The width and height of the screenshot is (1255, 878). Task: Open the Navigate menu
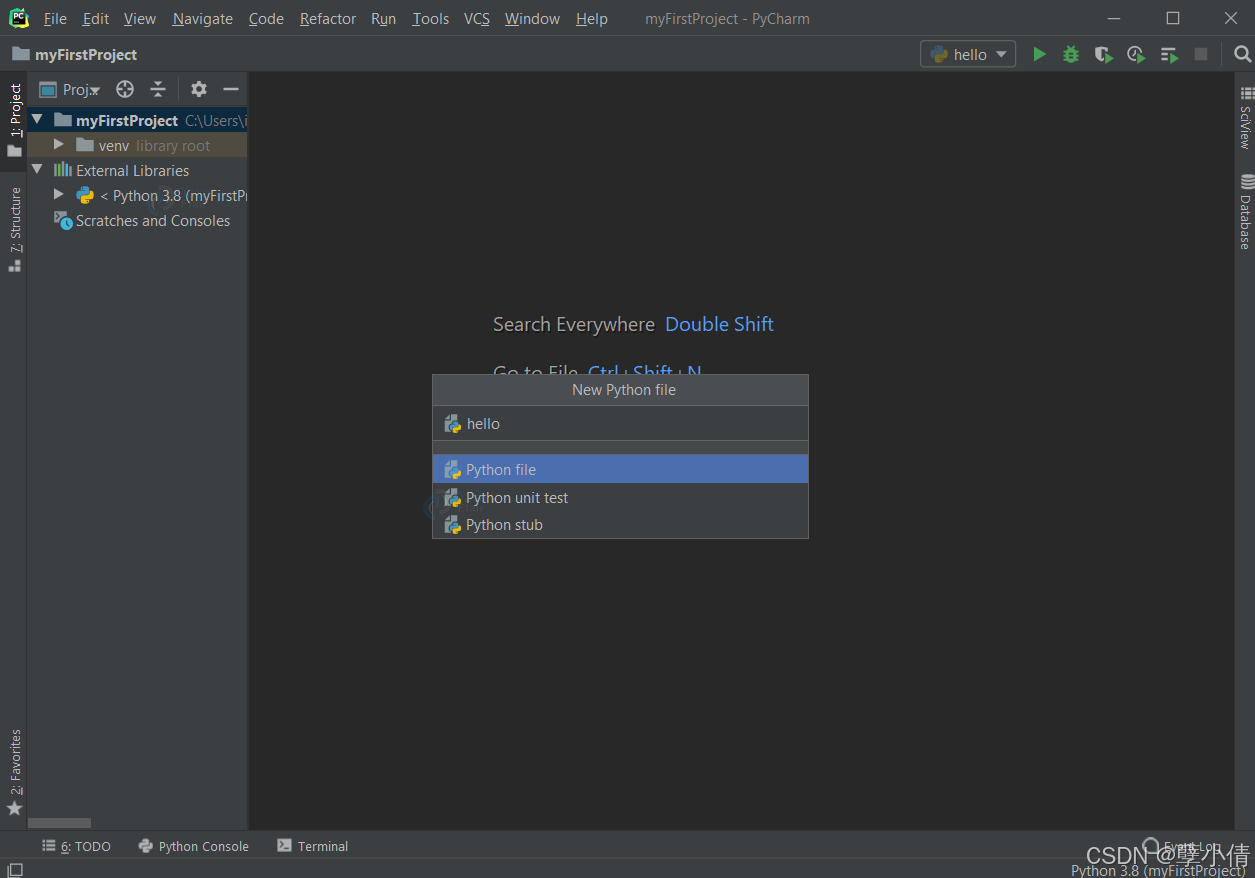(203, 19)
